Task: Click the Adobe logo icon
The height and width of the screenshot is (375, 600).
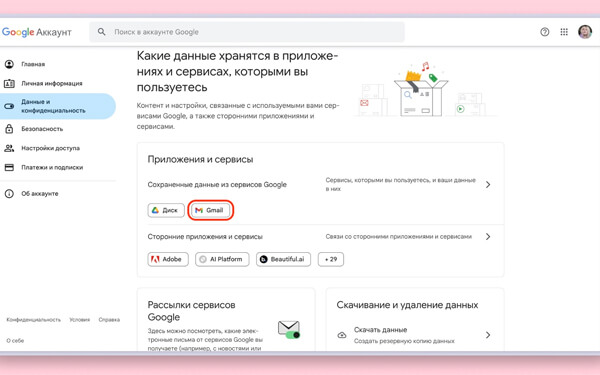Action: coord(155,259)
